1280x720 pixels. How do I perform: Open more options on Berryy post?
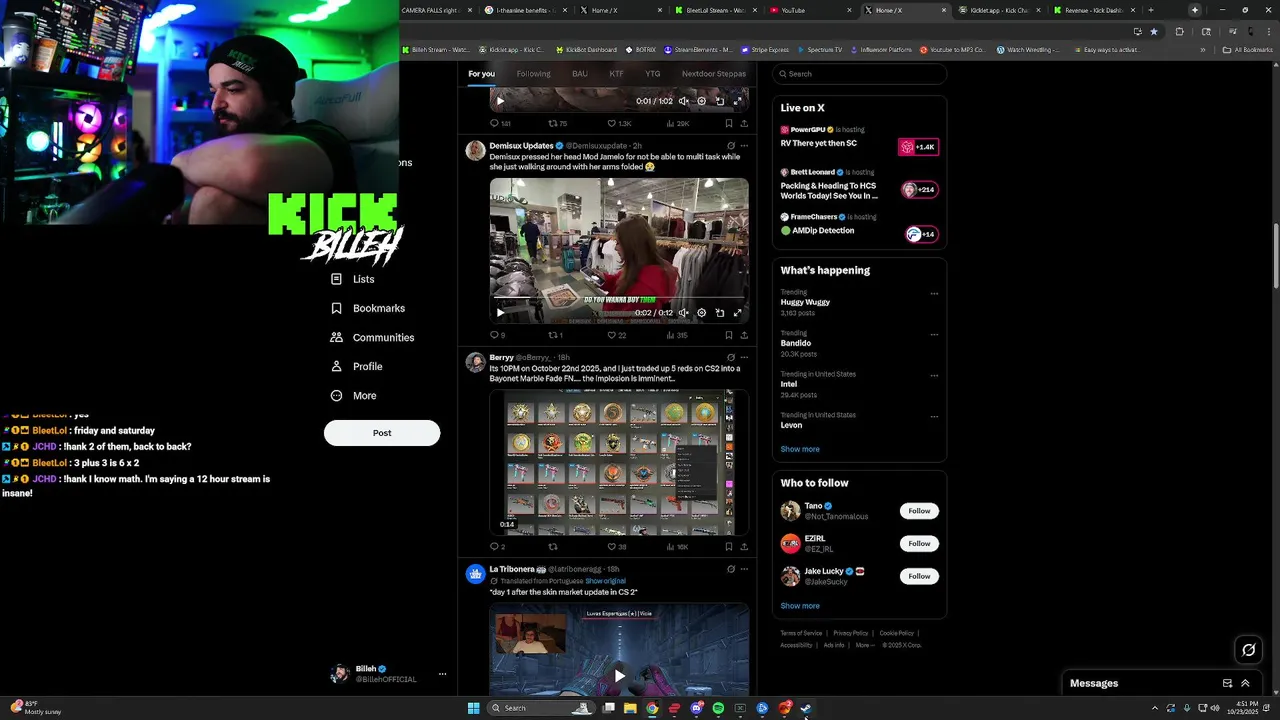744,357
